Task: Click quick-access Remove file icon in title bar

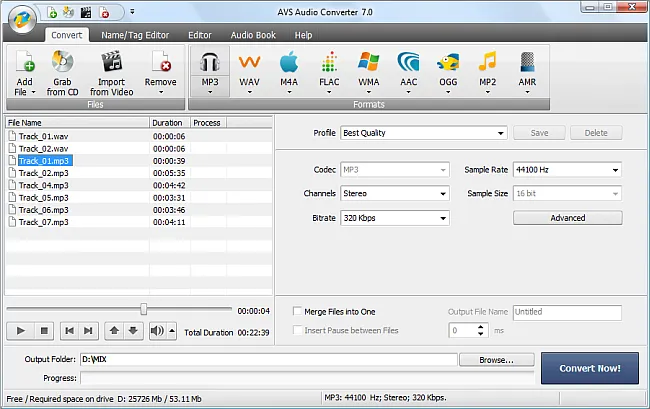Action: tap(104, 13)
